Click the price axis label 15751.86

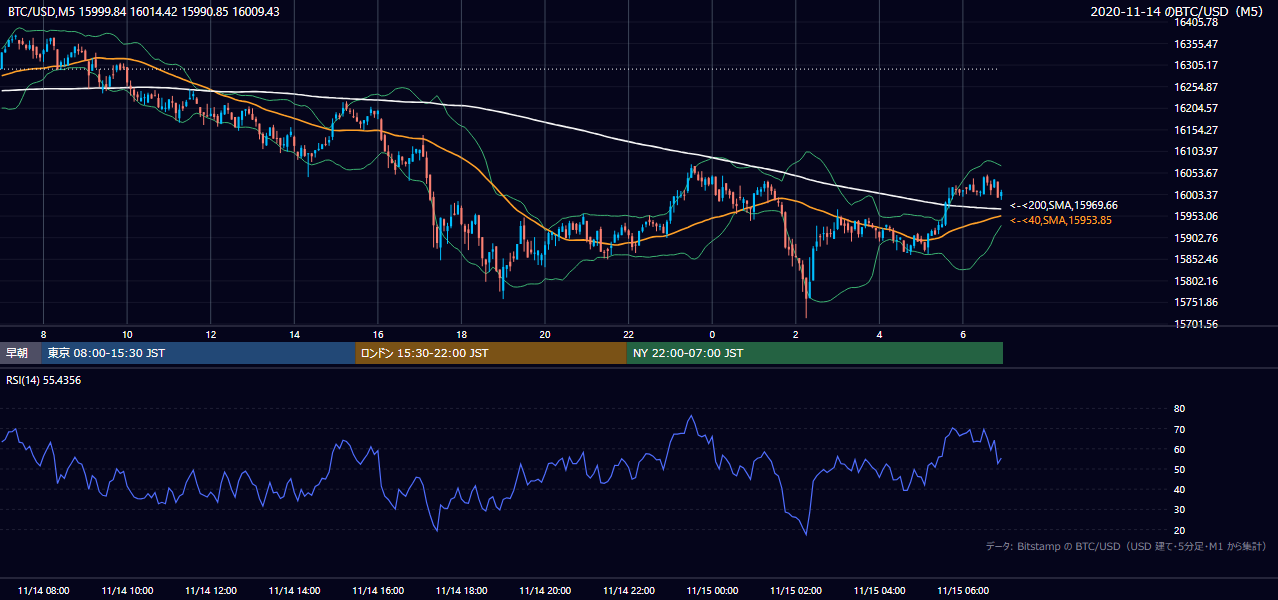tap(1196, 302)
